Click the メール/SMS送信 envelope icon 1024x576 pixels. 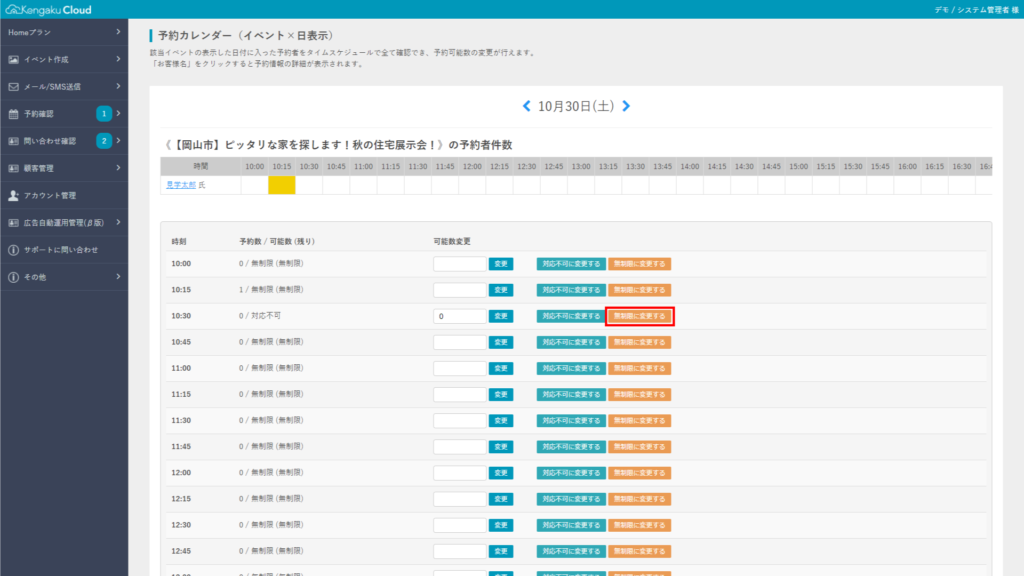coord(13,87)
